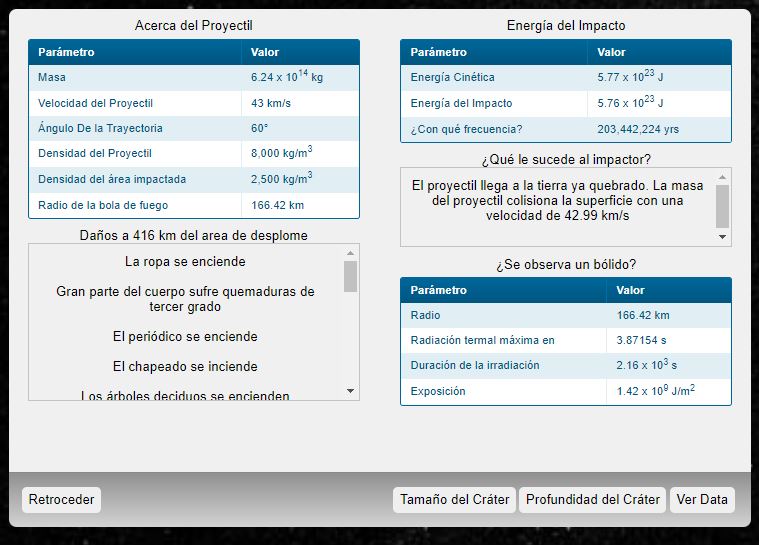Image resolution: width=759 pixels, height=545 pixels.
Task: Select the Densidad del Proyectil cell
Action: (135, 153)
